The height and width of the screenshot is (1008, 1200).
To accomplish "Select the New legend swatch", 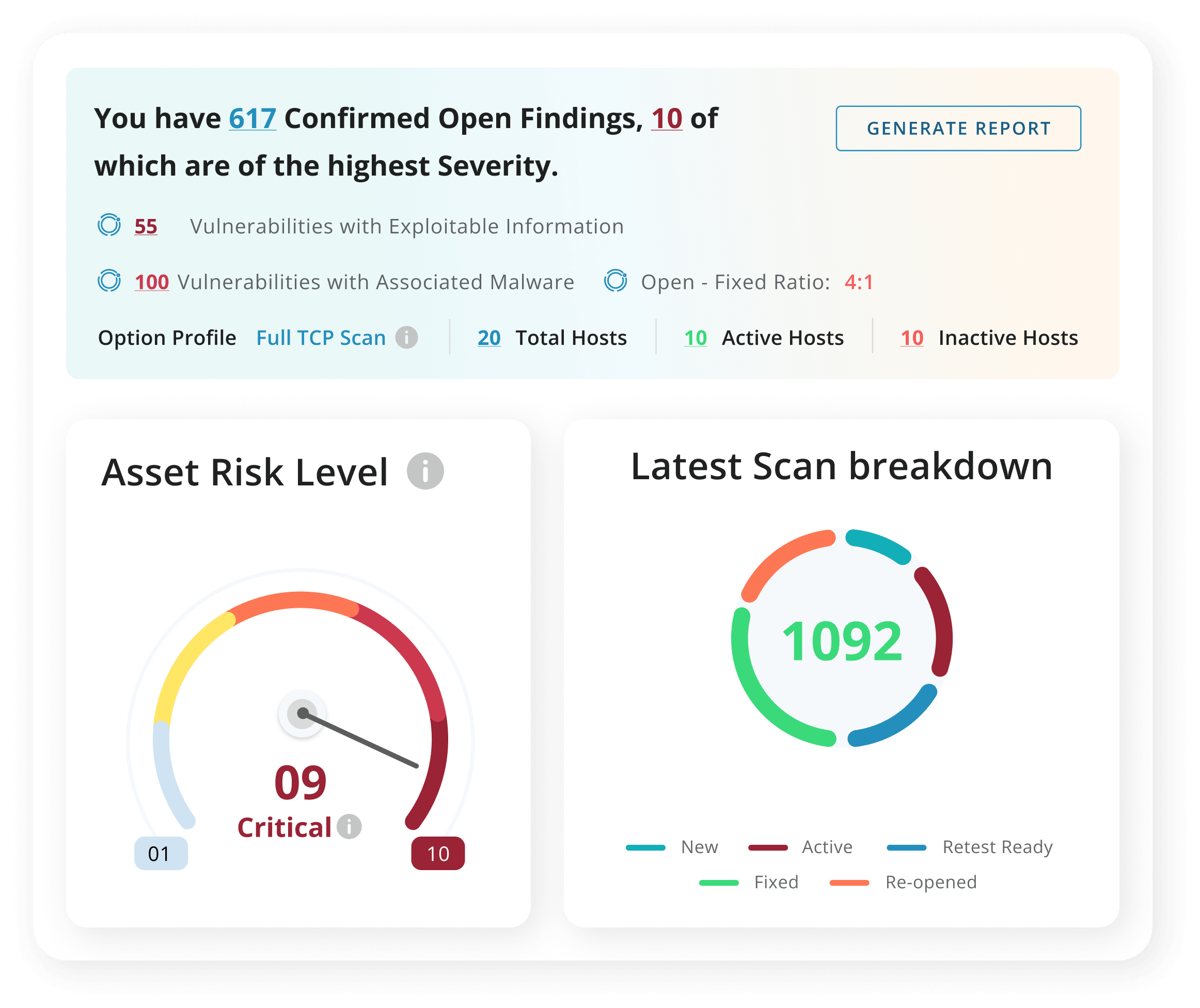I will tap(646, 848).
